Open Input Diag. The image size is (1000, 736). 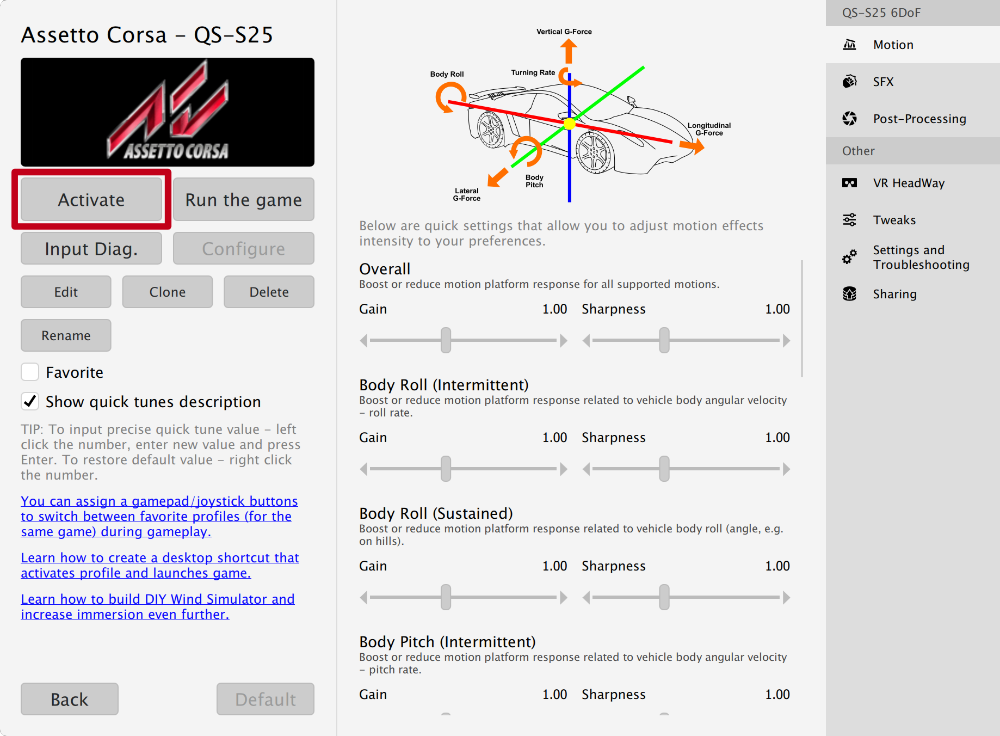coord(90,248)
